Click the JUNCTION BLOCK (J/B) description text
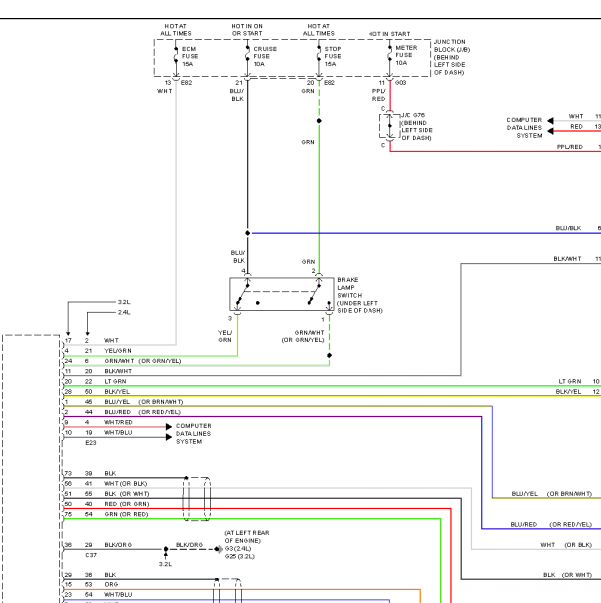The height and width of the screenshot is (603, 601). point(452,57)
